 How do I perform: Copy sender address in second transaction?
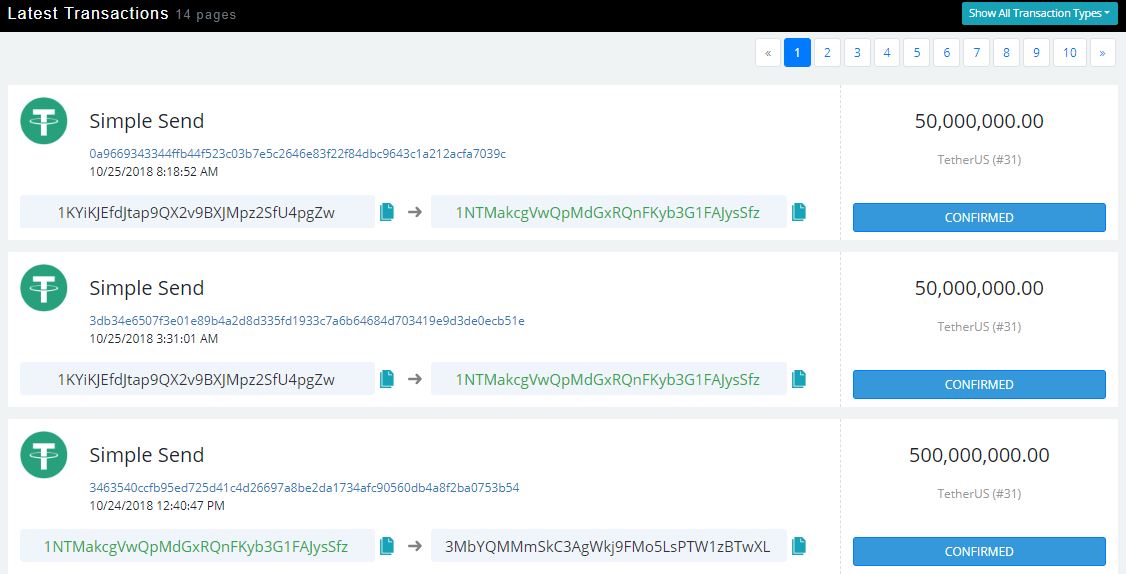pos(387,379)
